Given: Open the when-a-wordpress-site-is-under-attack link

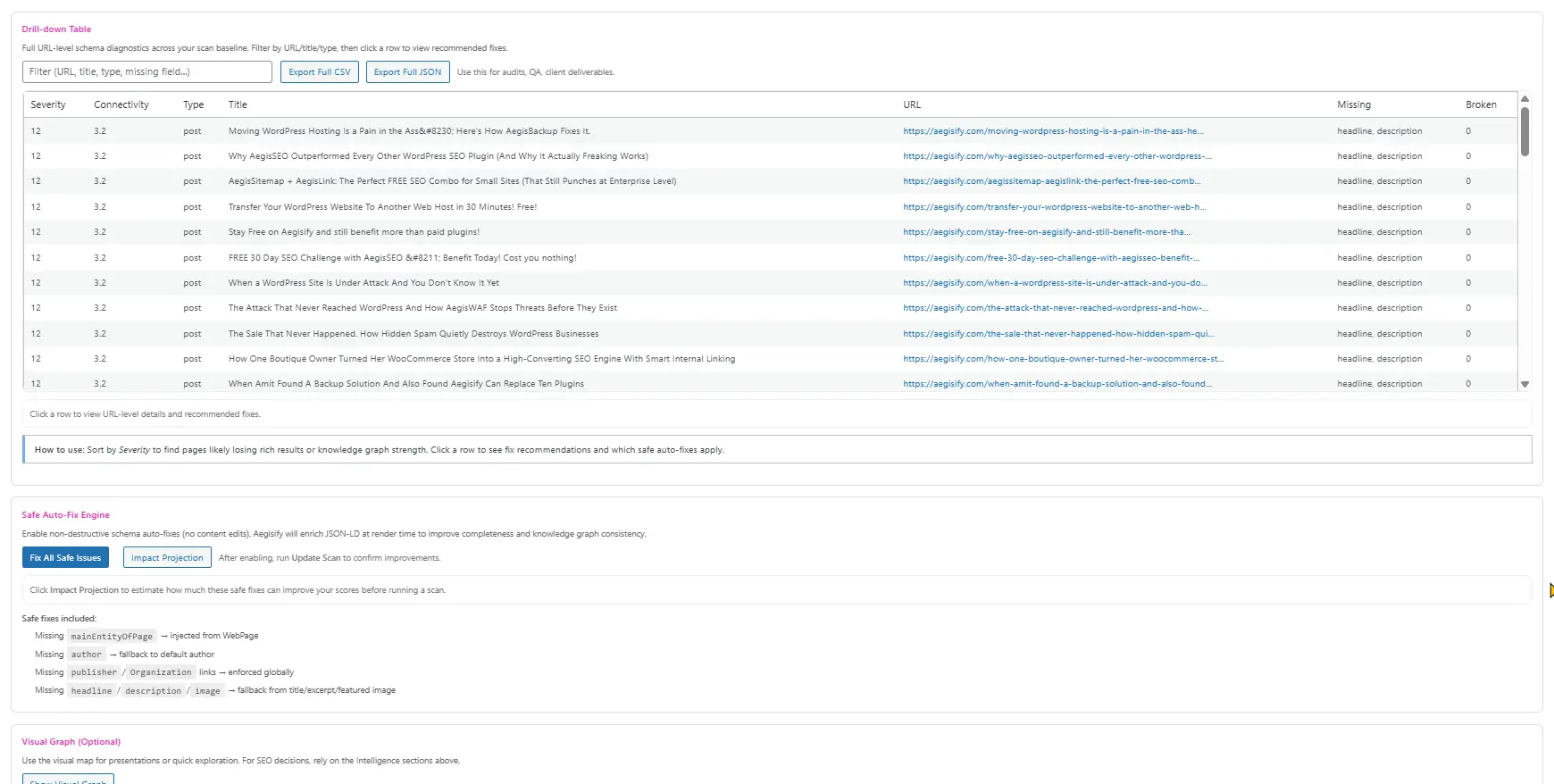Looking at the screenshot, I should point(1055,282).
